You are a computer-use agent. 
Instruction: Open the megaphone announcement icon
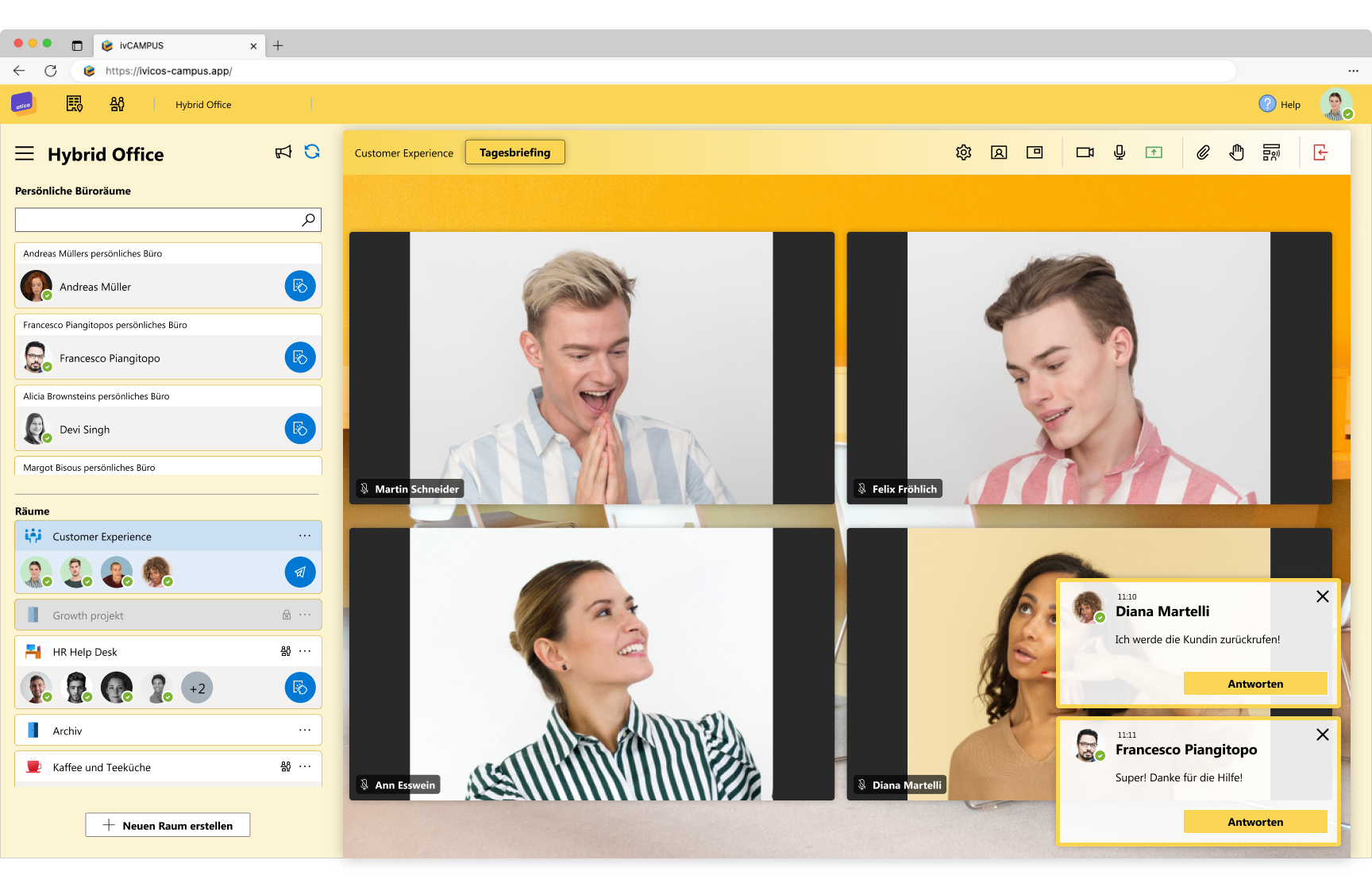283,151
